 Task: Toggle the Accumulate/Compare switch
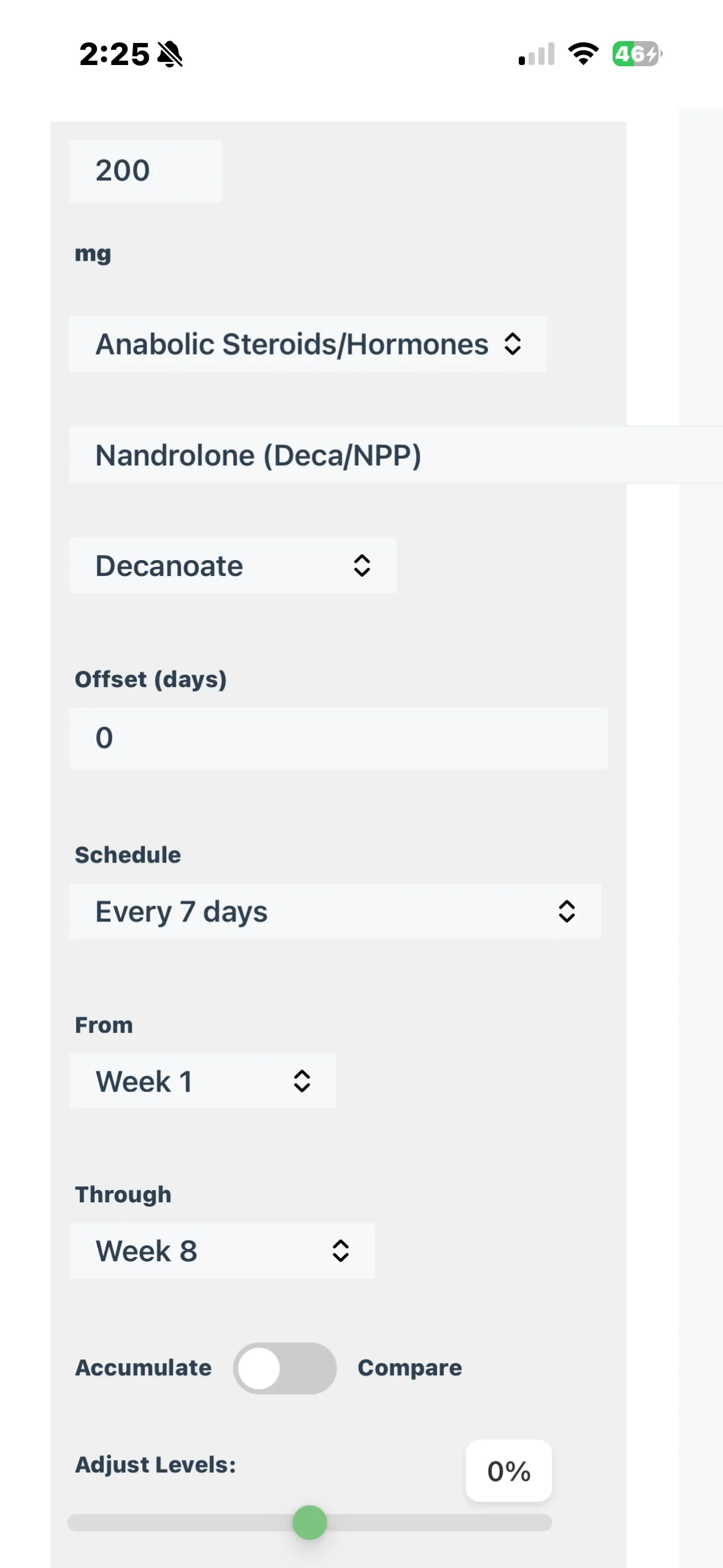[285, 1368]
